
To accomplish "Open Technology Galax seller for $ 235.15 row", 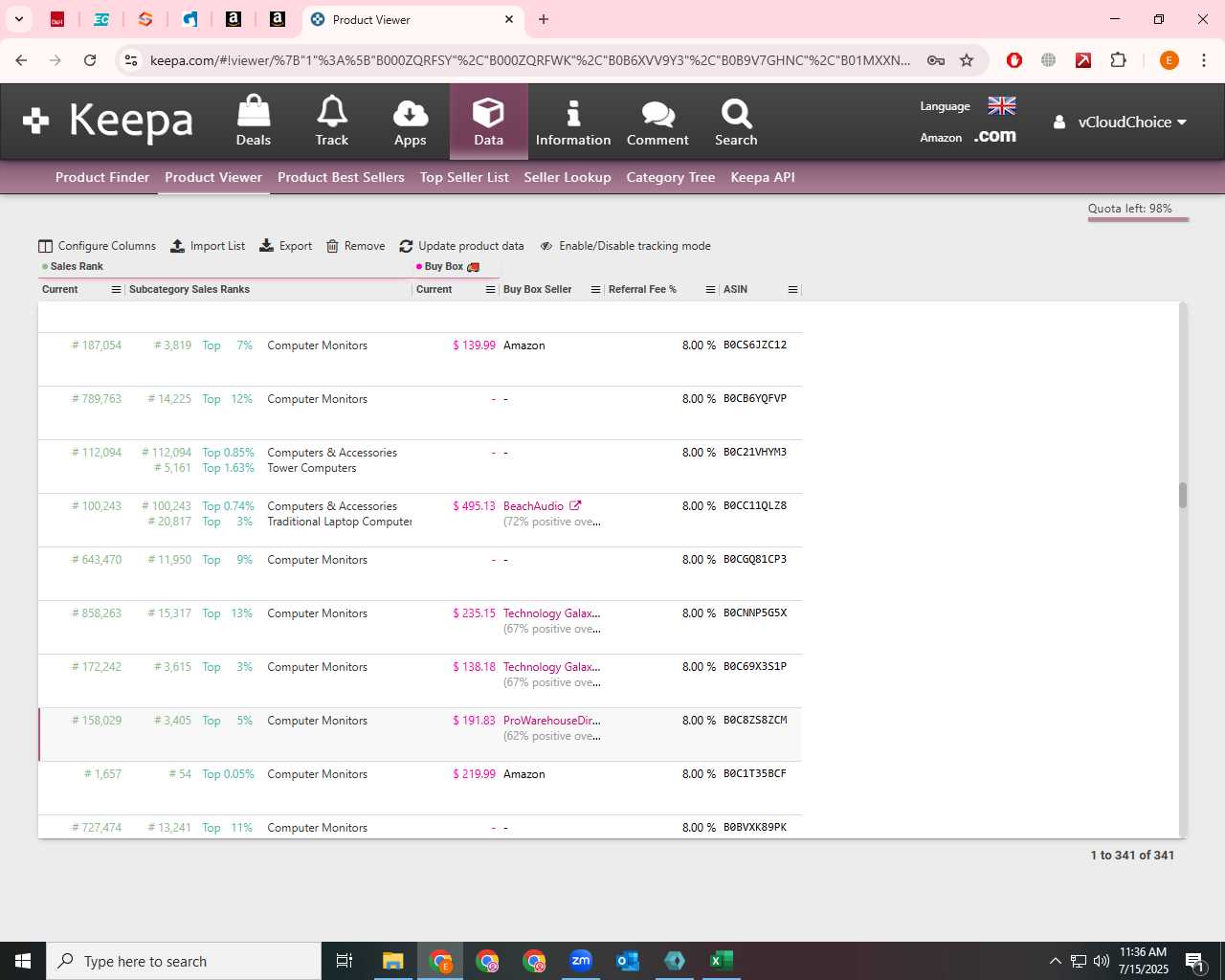I will coord(552,613).
